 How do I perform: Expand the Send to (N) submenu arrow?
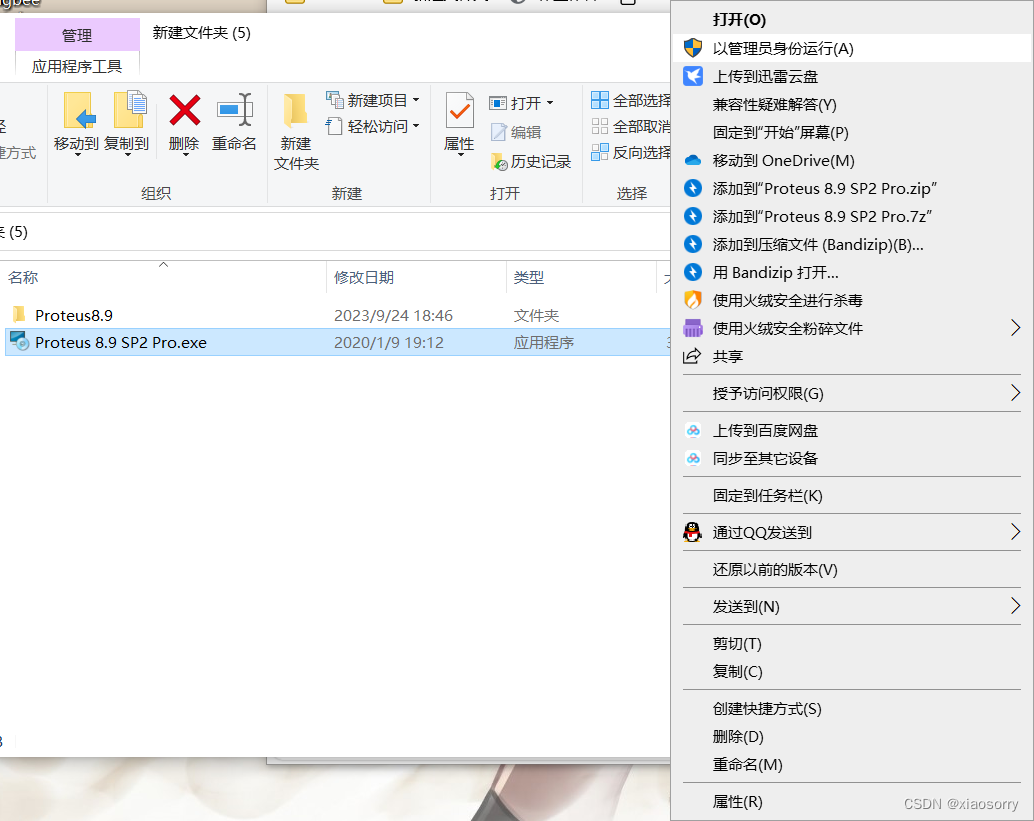pos(1016,606)
